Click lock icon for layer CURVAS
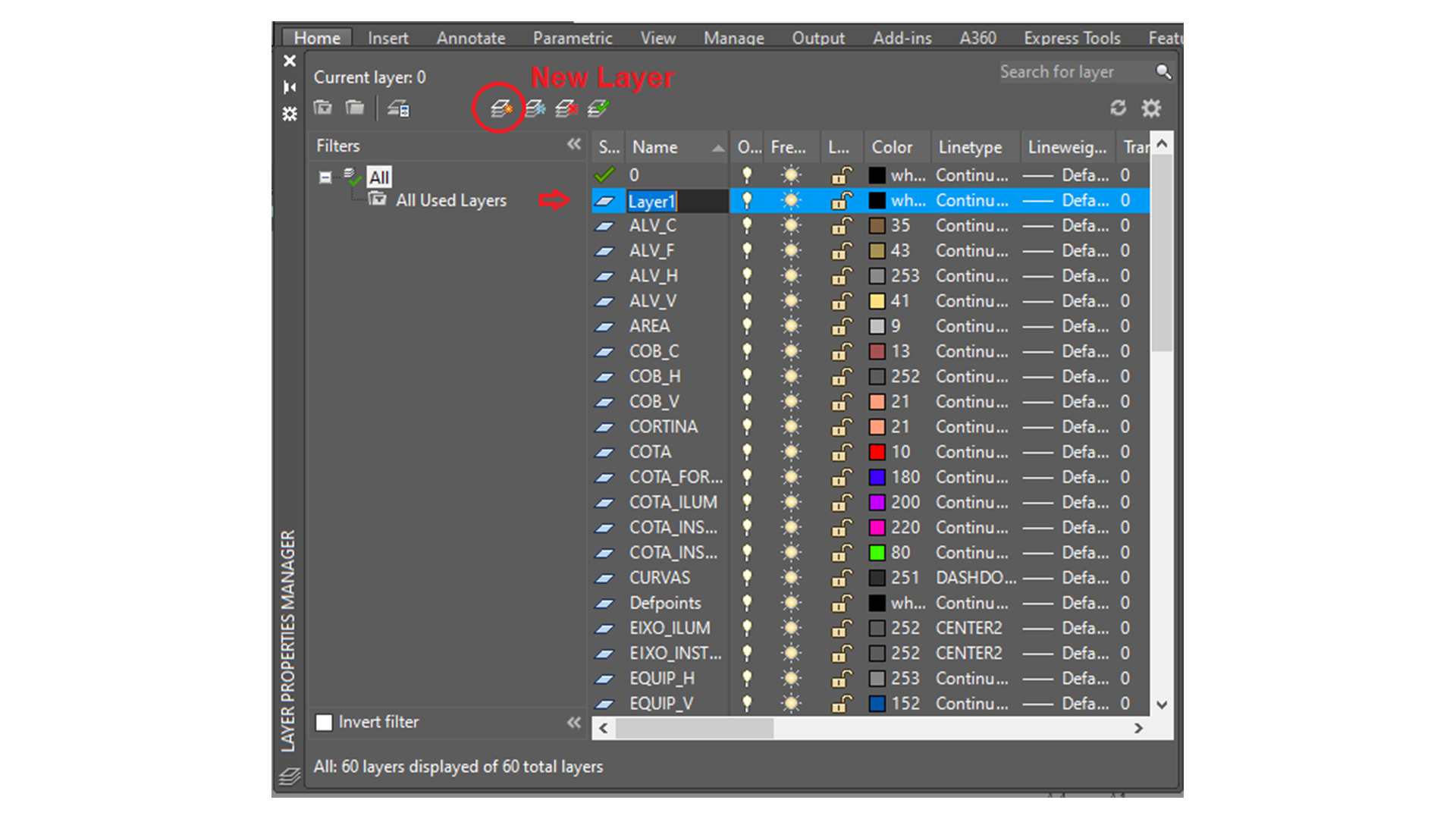Image resolution: width=1456 pixels, height=819 pixels. (x=841, y=578)
